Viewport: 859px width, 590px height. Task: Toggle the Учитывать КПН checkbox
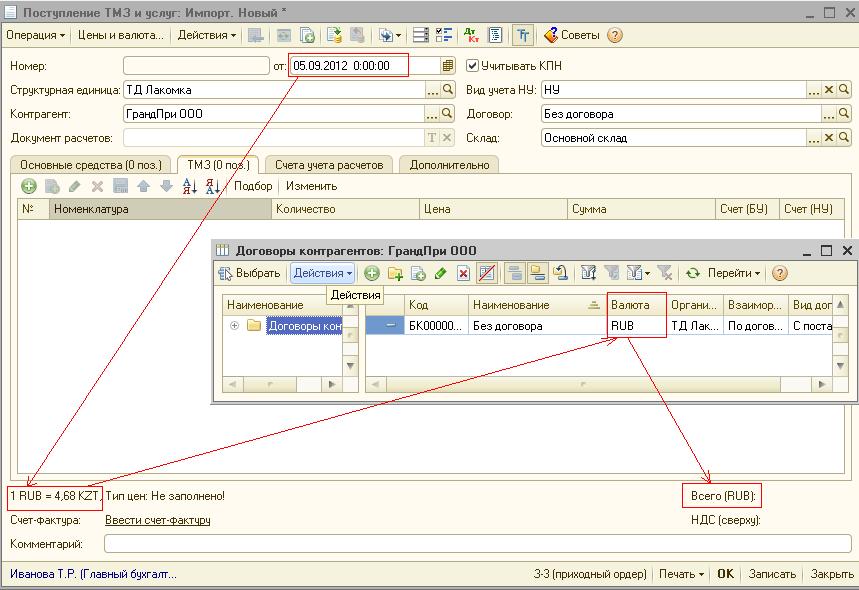point(473,66)
